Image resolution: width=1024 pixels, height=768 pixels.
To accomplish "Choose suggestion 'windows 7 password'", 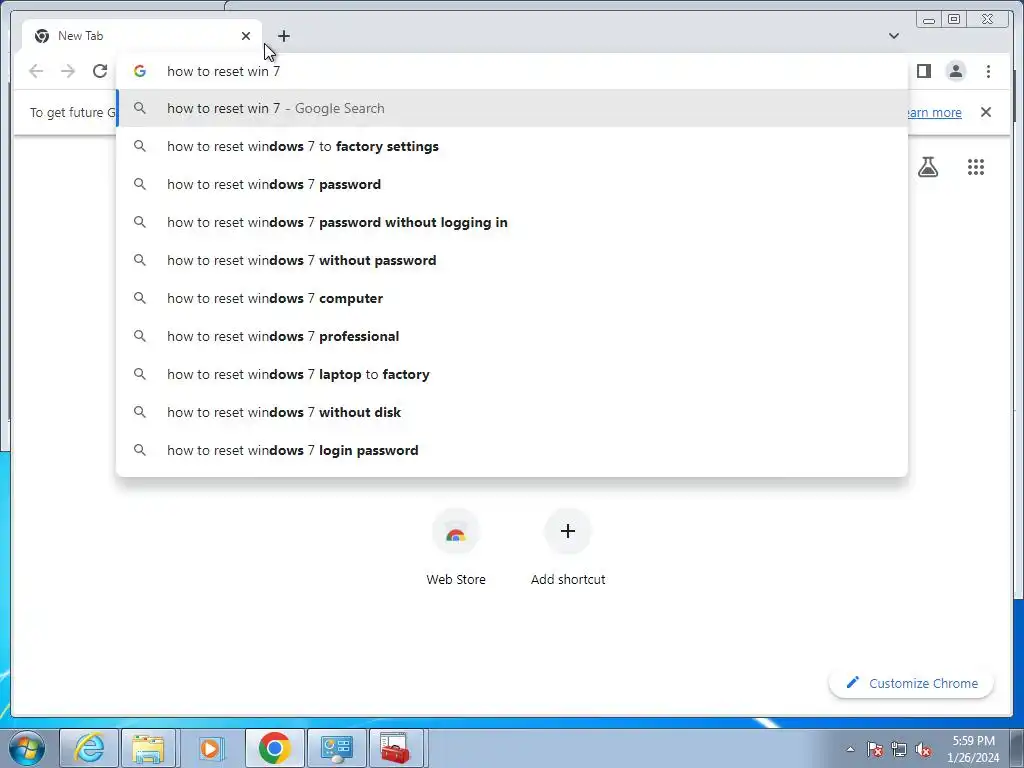I will [512, 184].
